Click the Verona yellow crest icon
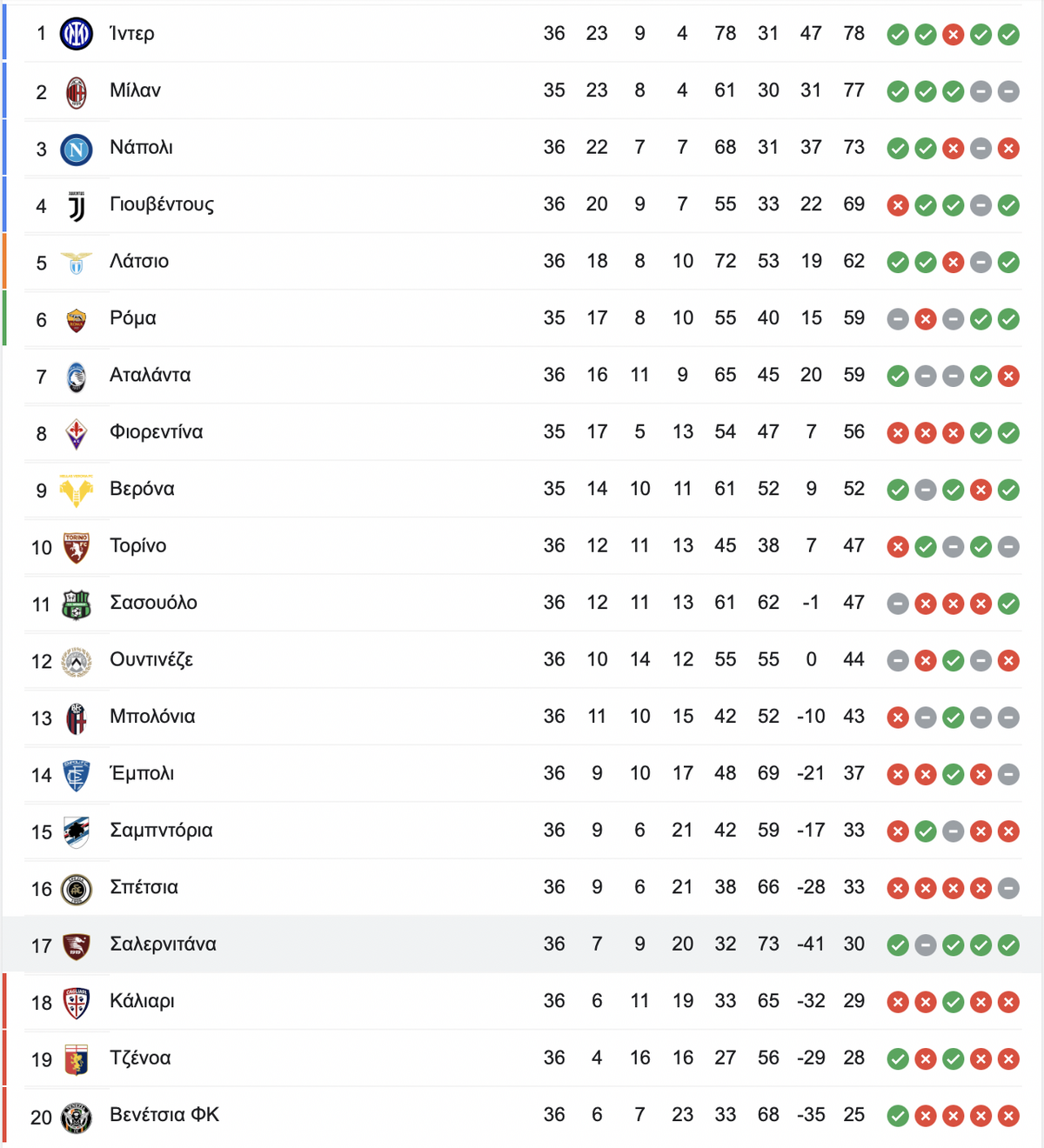1044x1148 pixels. (77, 491)
